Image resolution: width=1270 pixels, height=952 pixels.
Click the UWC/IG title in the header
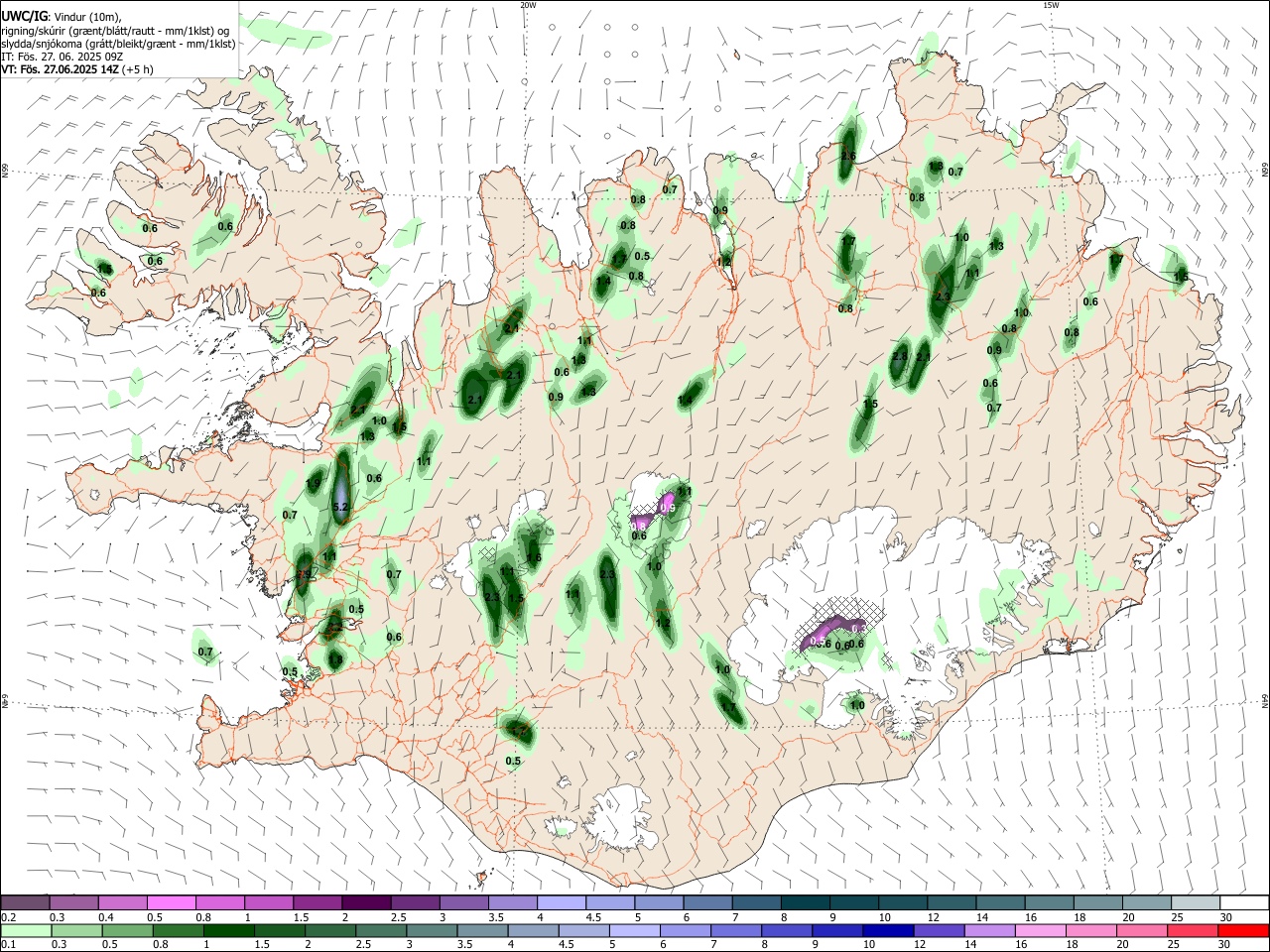tap(24, 16)
